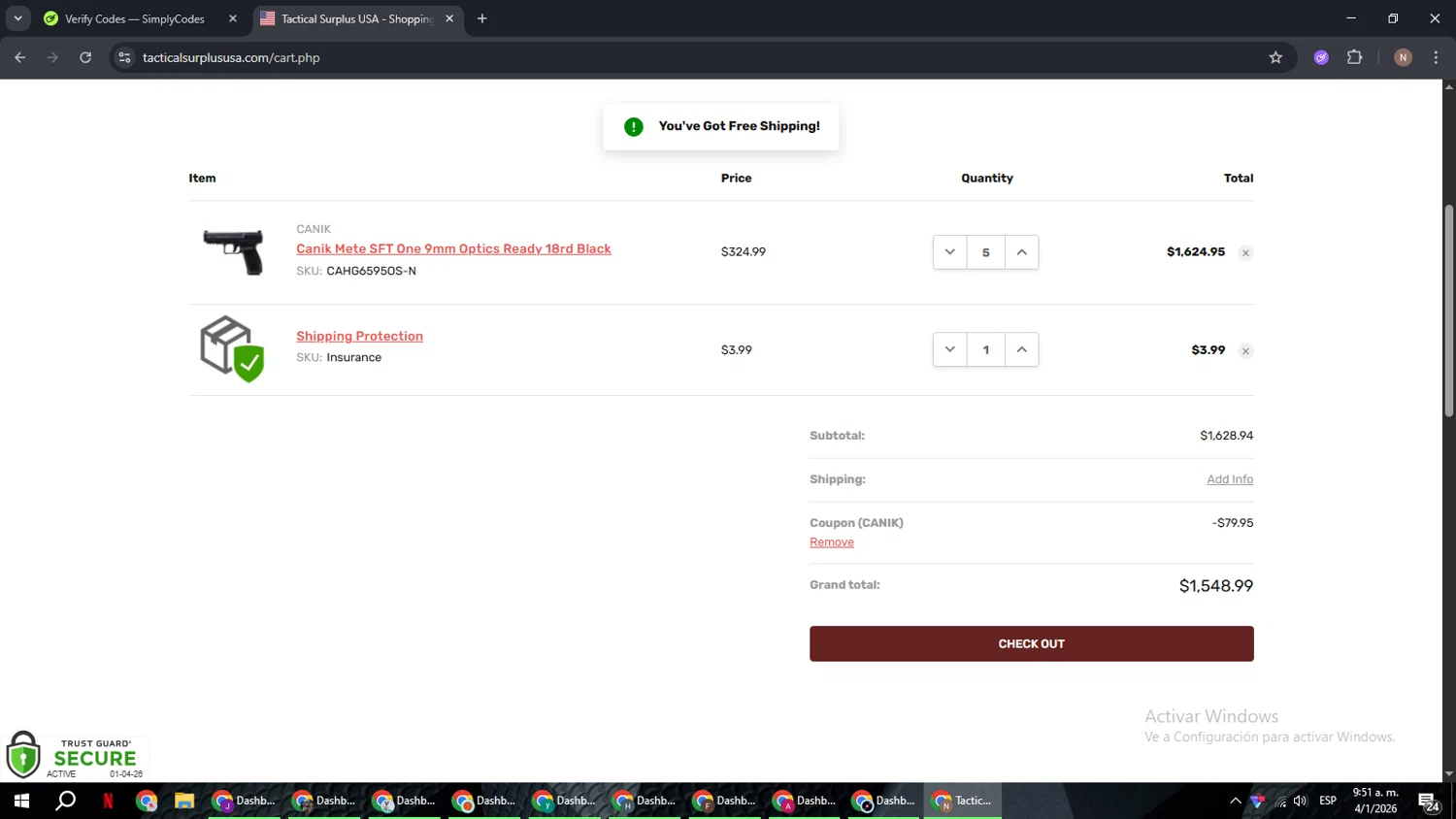Viewport: 1456px width, 819px height.
Task: Open the Chrome three-dot menu
Action: click(x=1436, y=57)
